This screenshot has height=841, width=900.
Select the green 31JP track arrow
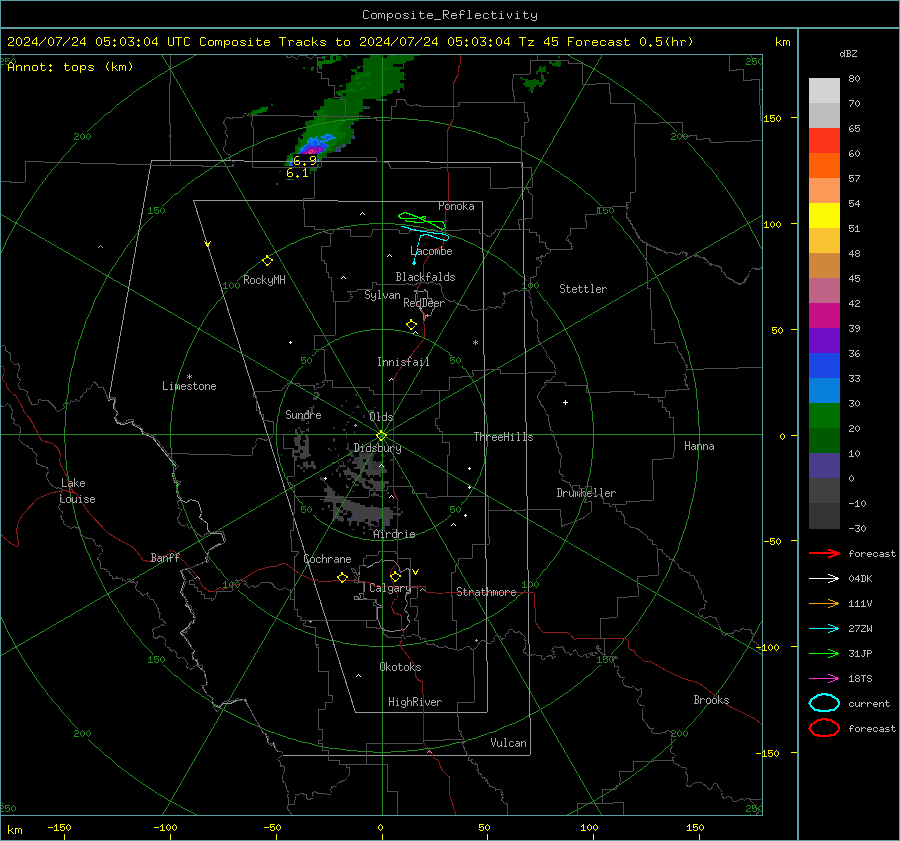[824, 653]
